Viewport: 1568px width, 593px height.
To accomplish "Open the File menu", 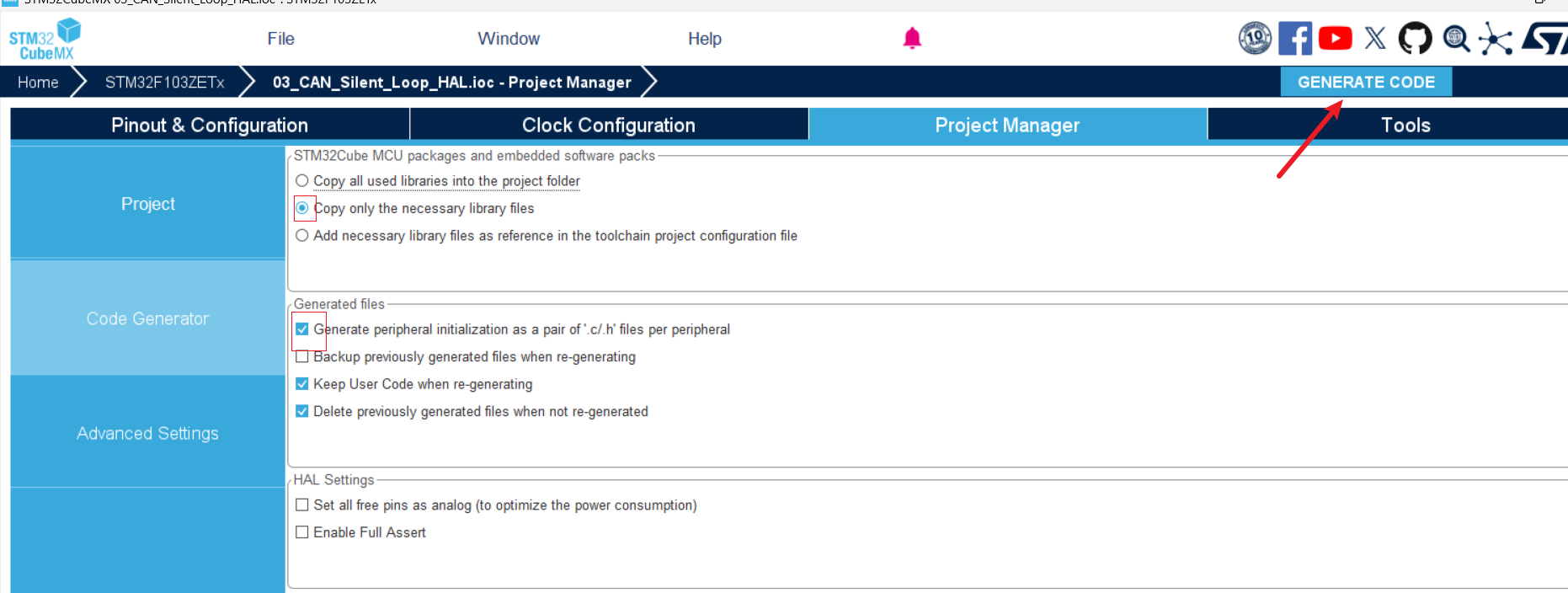I will click(280, 39).
